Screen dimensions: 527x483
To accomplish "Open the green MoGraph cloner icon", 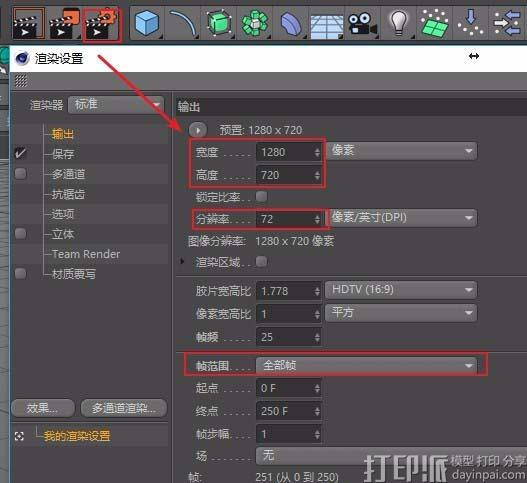I will click(x=255, y=23).
